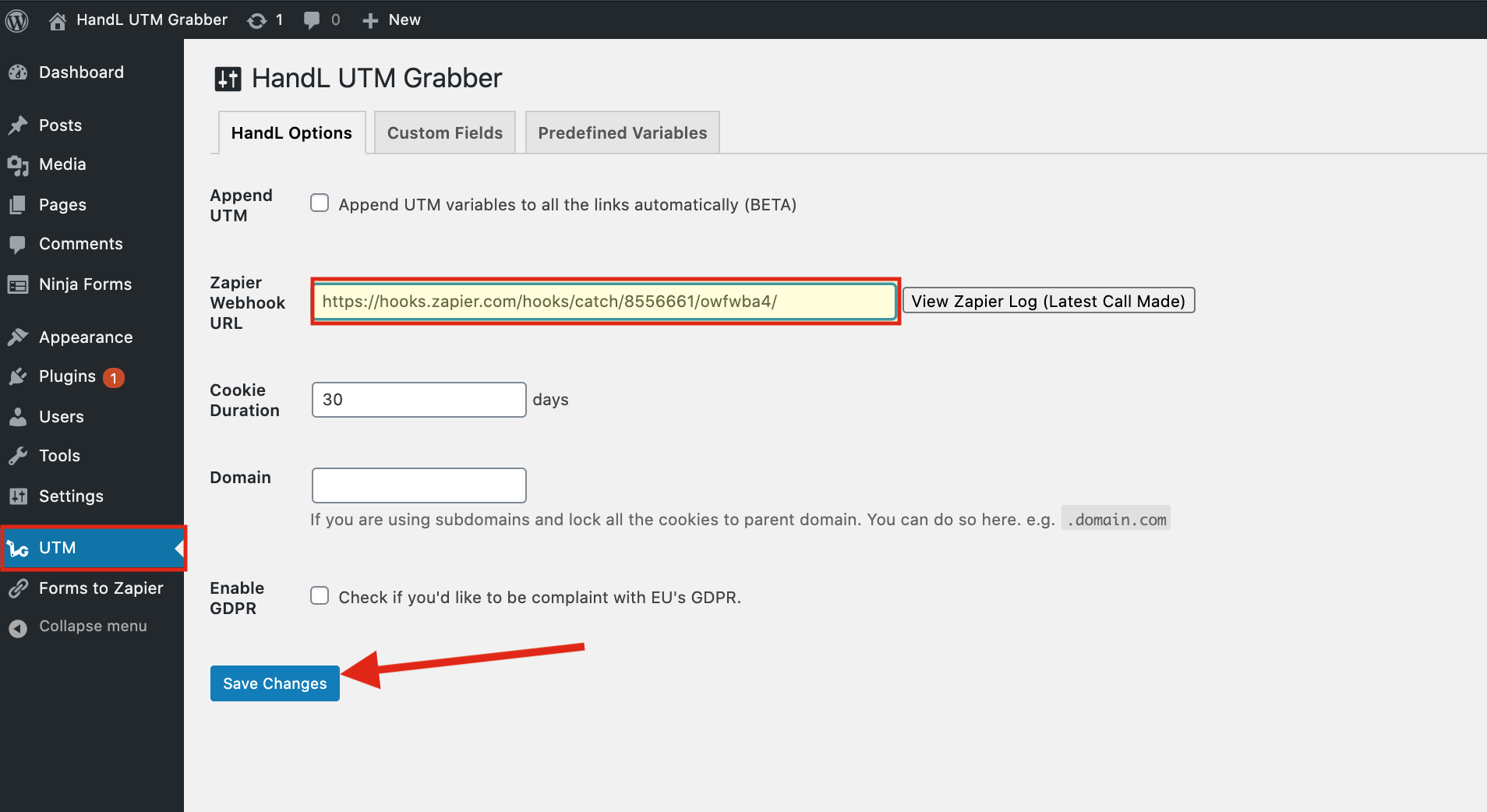The width and height of the screenshot is (1487, 812).
Task: Click the plus New icon
Action: click(370, 20)
